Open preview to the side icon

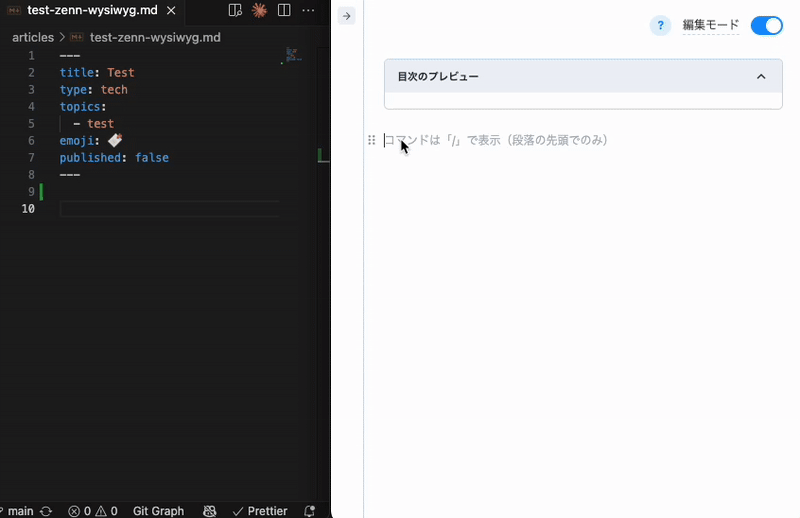click(x=235, y=10)
